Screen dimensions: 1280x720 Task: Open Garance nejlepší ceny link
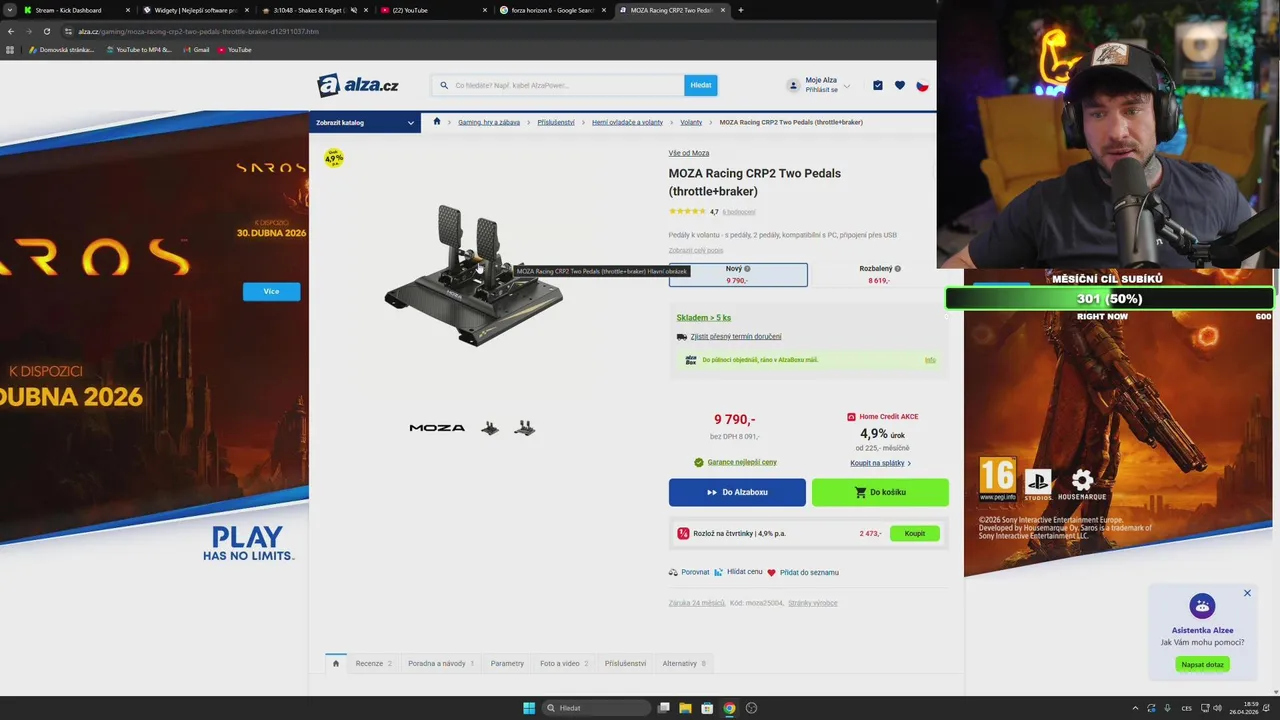tap(742, 462)
